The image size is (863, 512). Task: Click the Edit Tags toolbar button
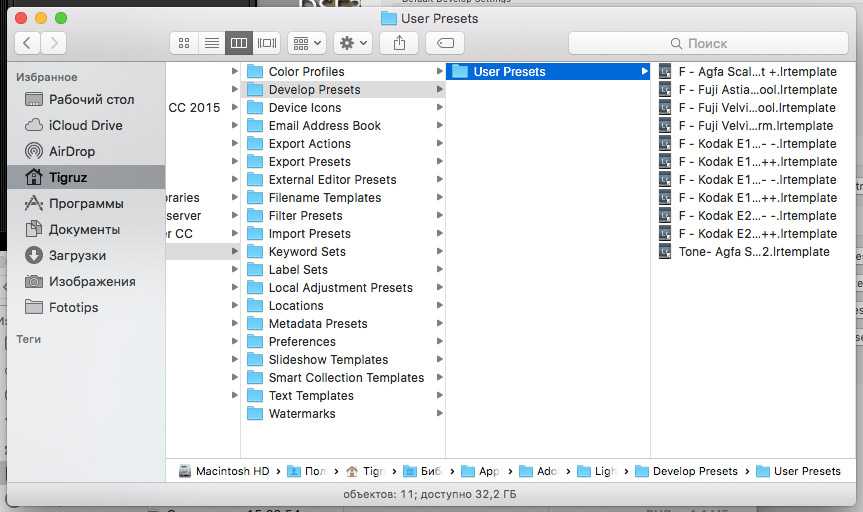(445, 43)
